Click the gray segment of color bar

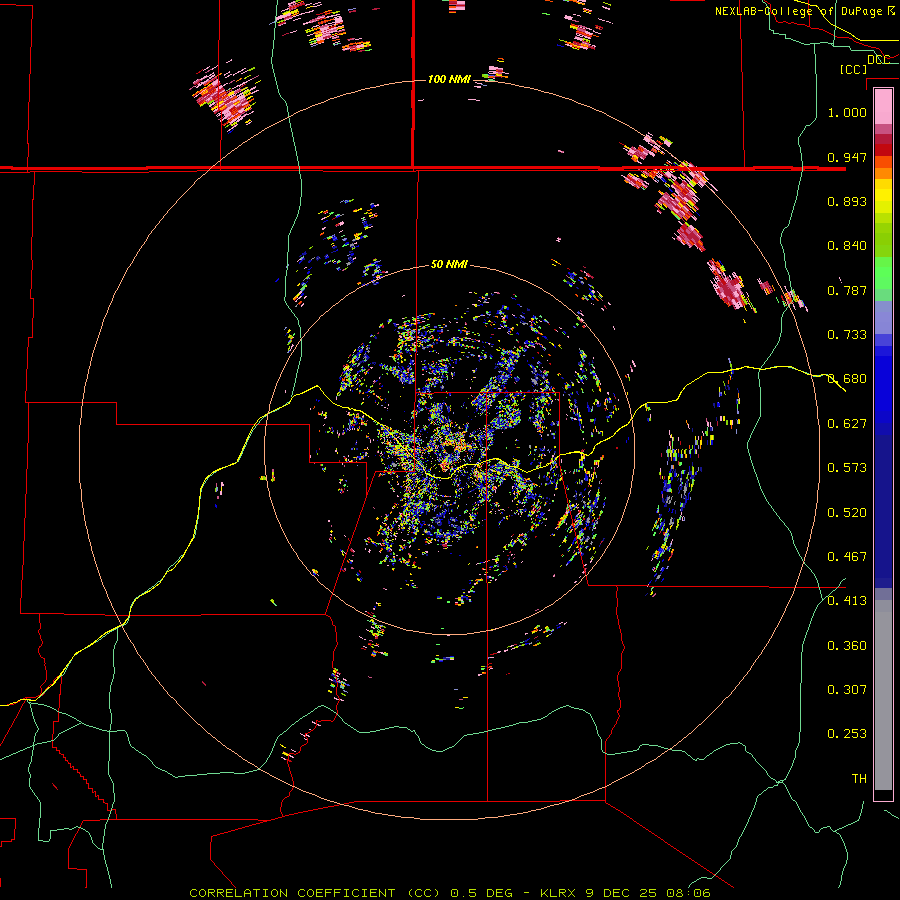pyautogui.click(x=883, y=695)
